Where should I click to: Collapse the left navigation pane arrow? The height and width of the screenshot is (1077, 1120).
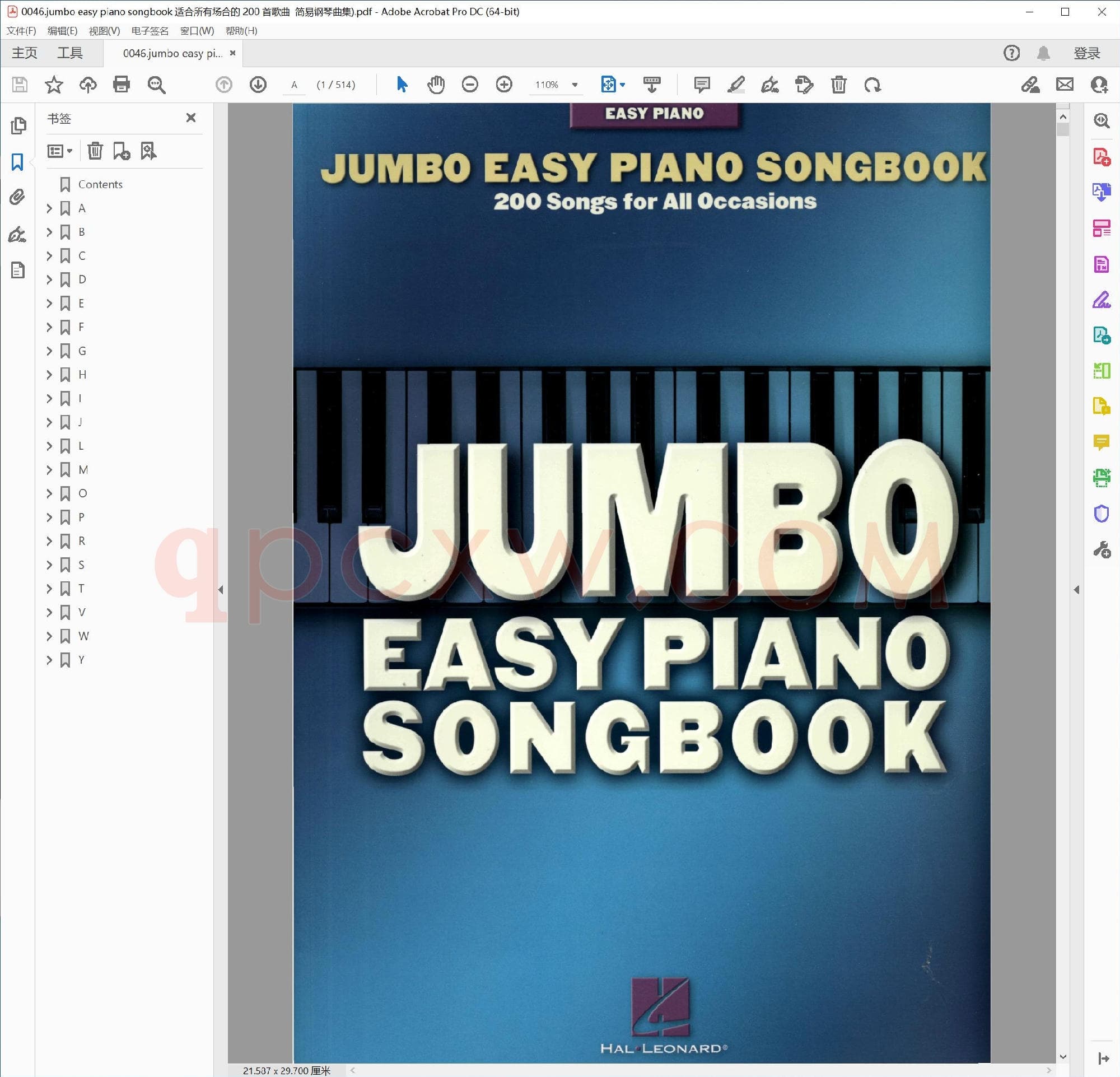coord(221,590)
